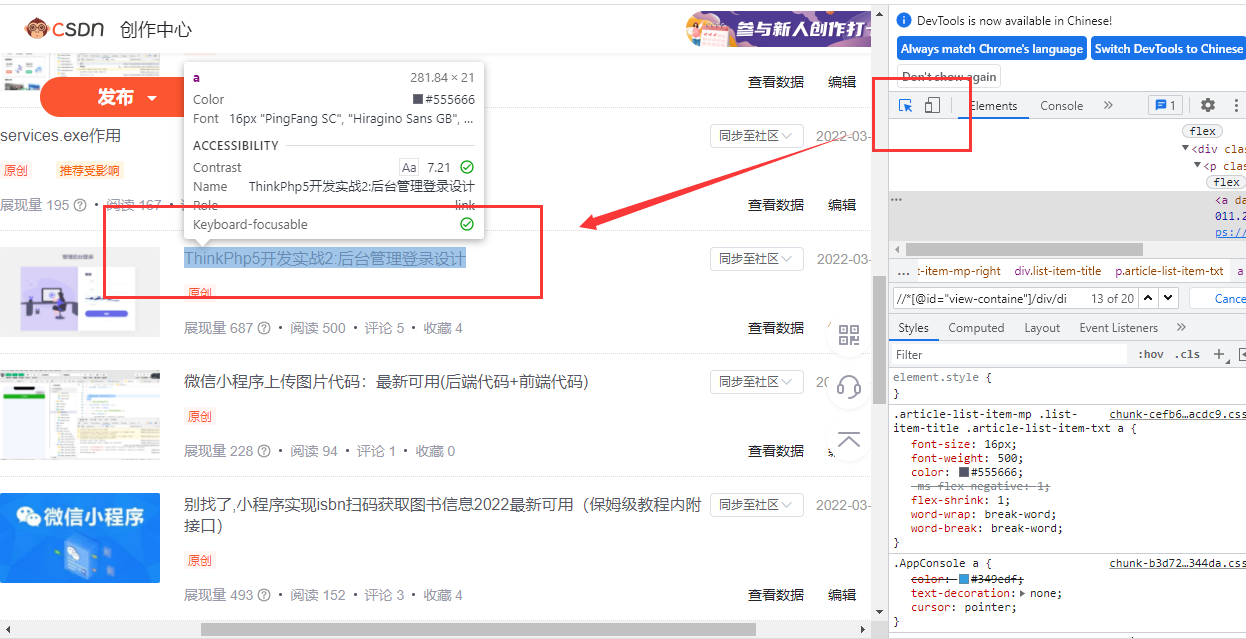Click Always match Chrome's language button

click(x=992, y=49)
